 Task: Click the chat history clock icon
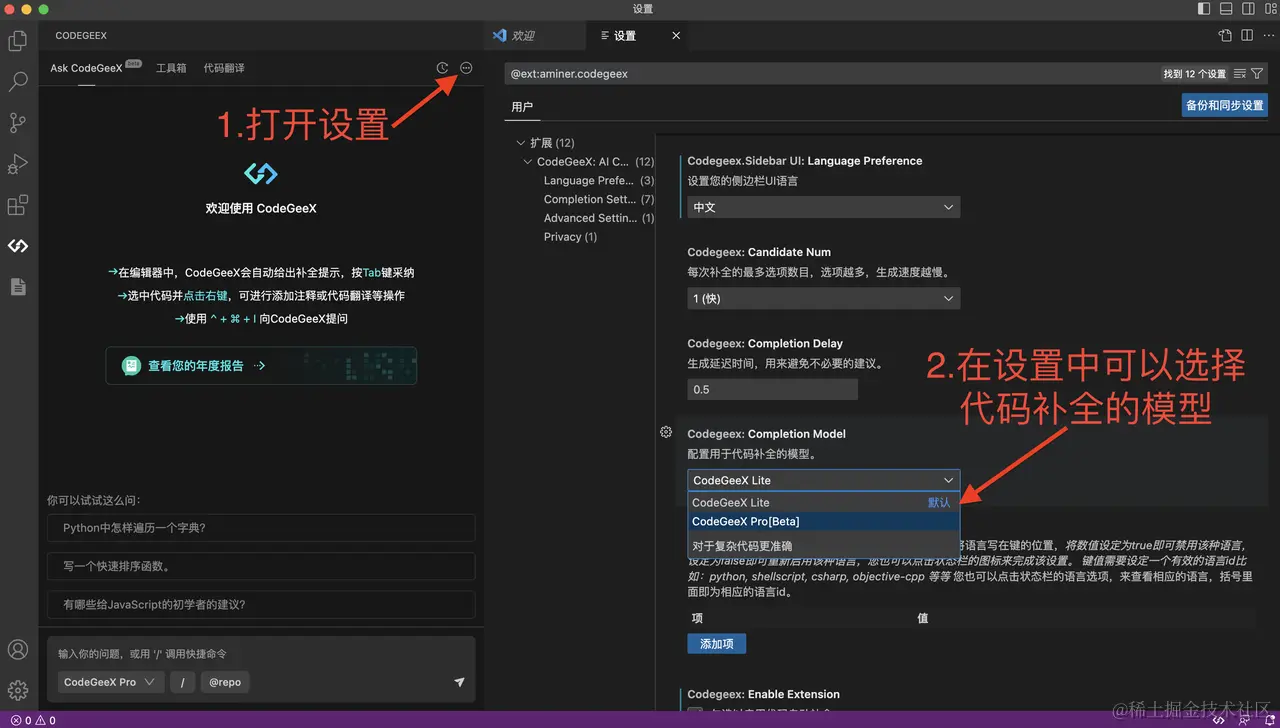click(x=443, y=68)
